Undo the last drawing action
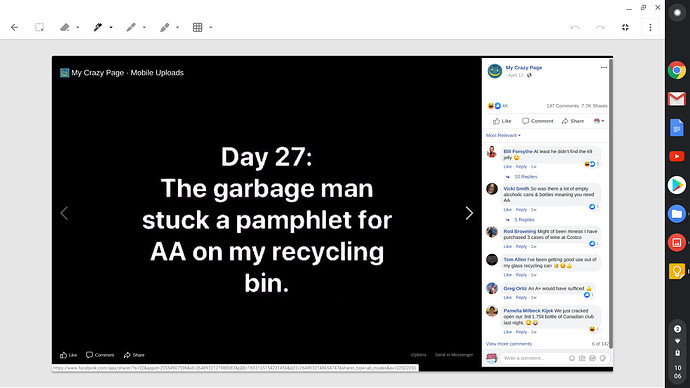 [575, 27]
